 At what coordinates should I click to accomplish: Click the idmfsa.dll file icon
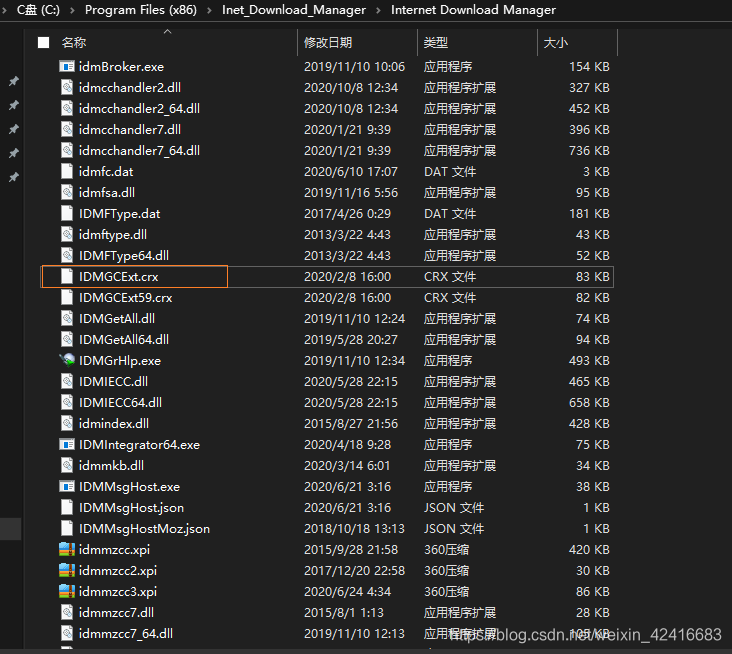[x=67, y=193]
